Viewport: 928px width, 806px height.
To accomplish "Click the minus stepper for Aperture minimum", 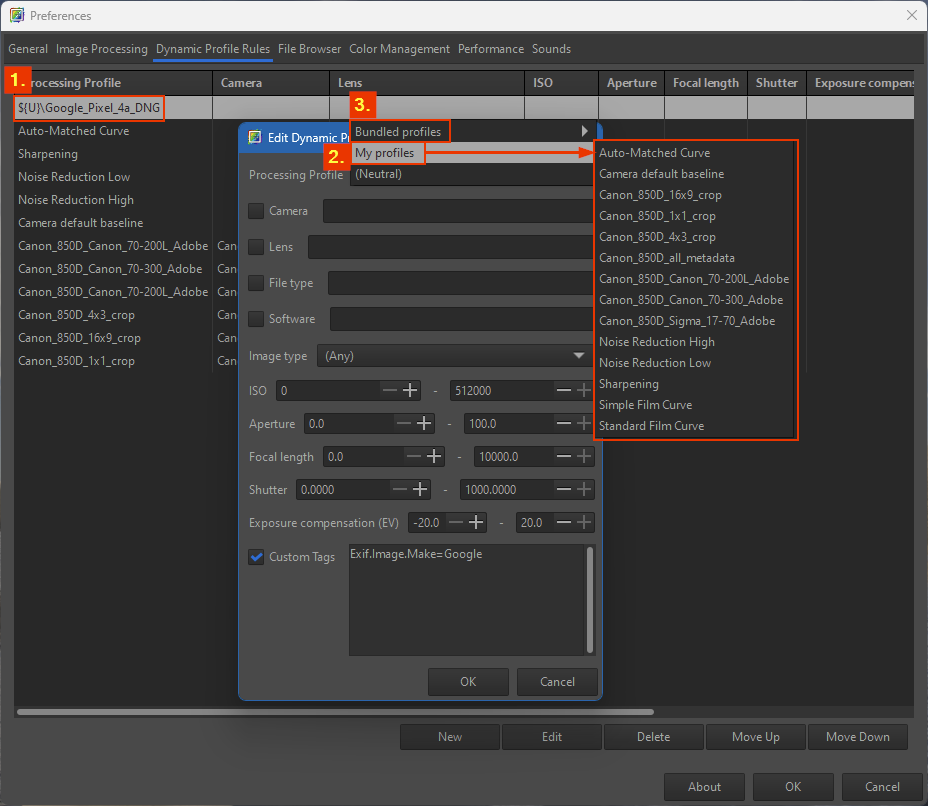I will [404, 424].
